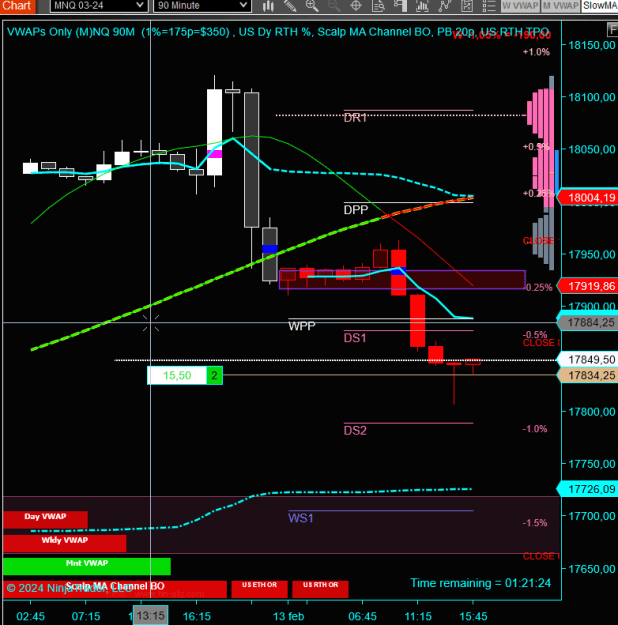Toggle the green Mnt VWAP button

[87, 566]
